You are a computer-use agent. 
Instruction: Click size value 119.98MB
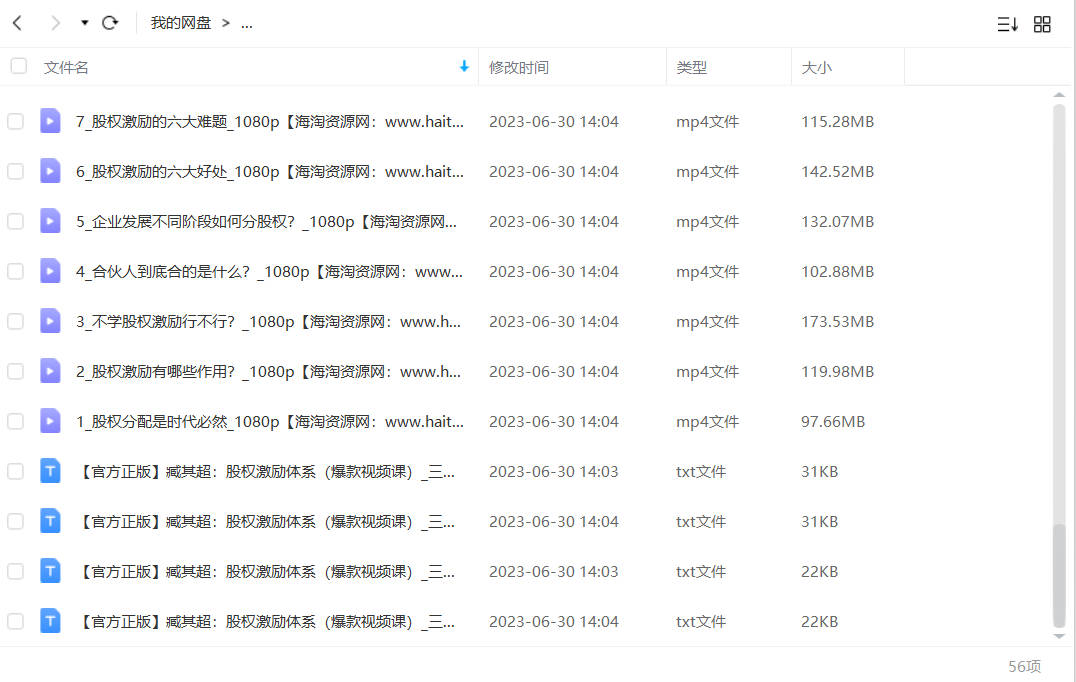837,373
